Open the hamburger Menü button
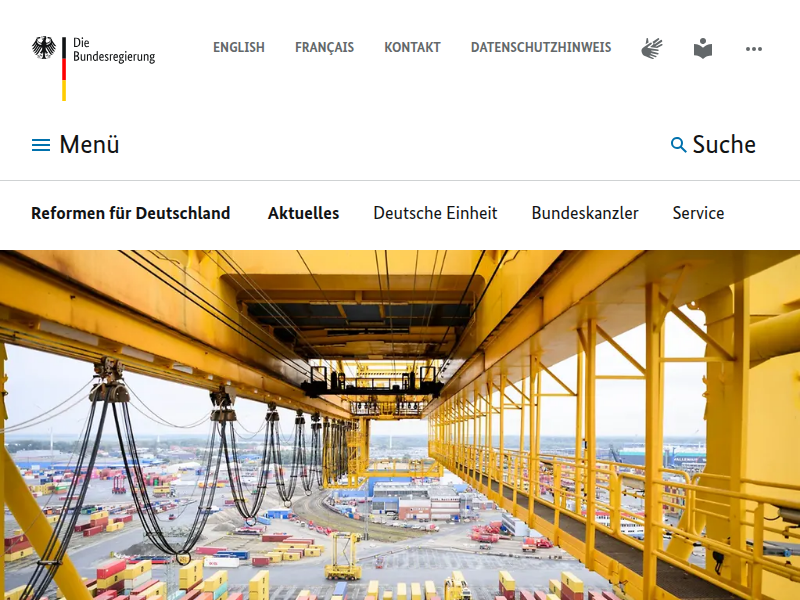 (76, 144)
